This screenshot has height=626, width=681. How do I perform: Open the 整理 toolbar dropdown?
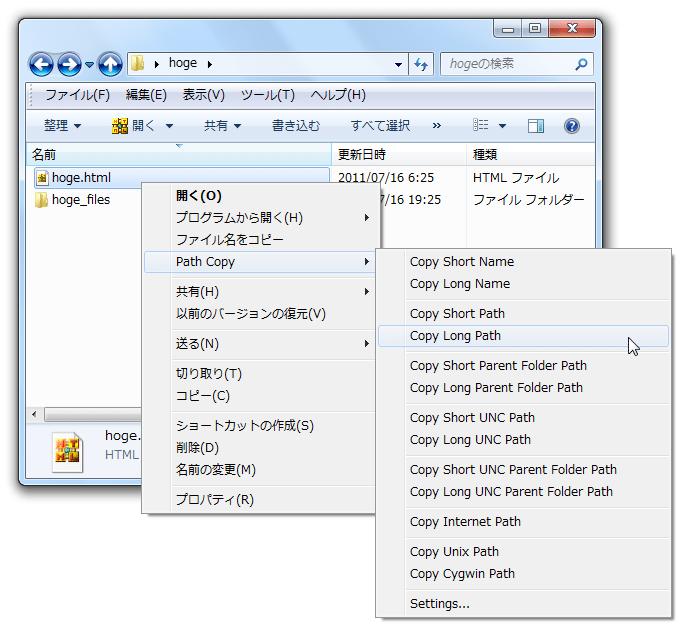(x=62, y=126)
